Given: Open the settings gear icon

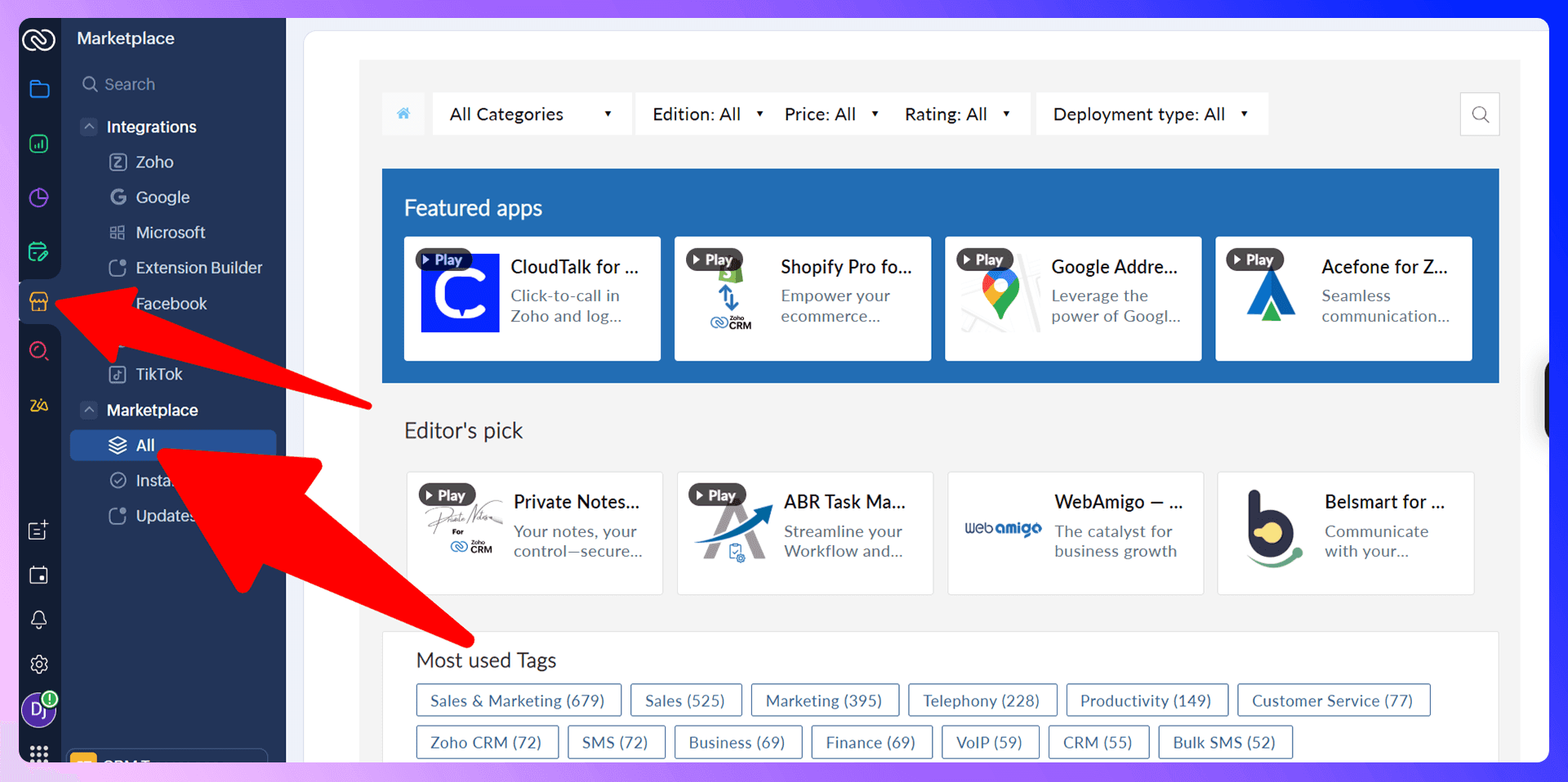Looking at the screenshot, I should pyautogui.click(x=39, y=664).
